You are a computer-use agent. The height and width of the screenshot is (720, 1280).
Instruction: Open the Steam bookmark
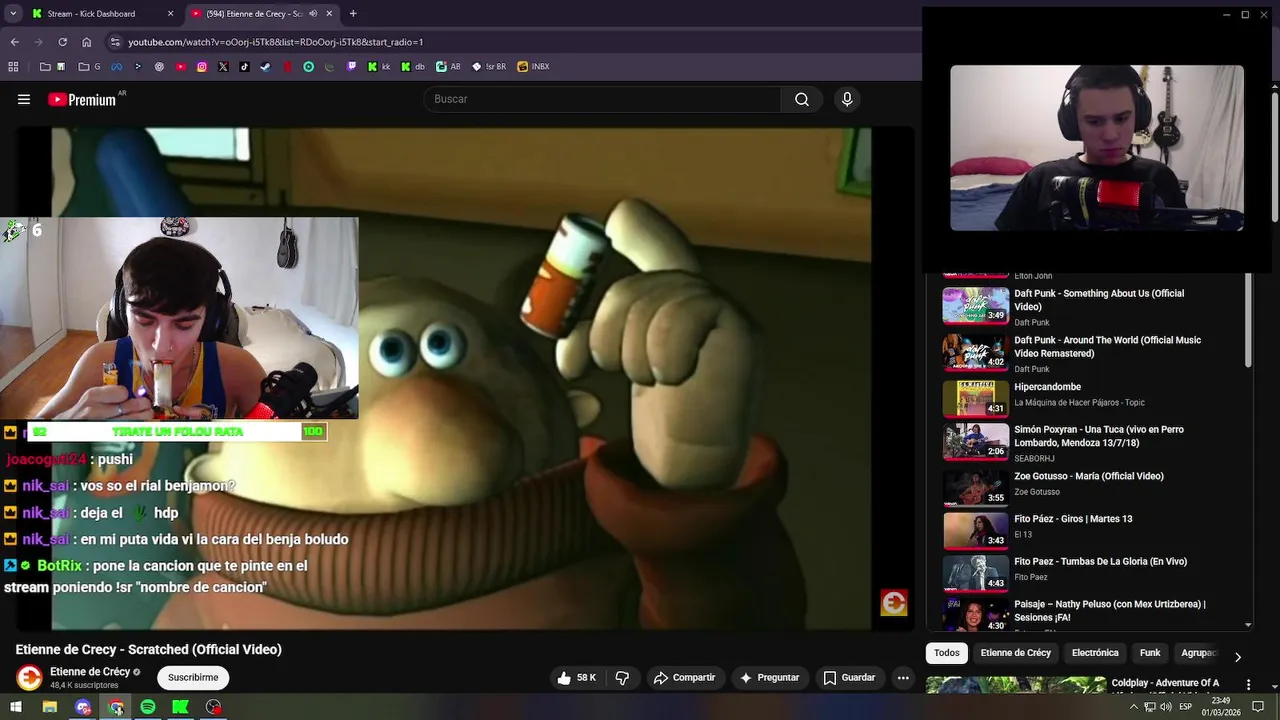pyautogui.click(x=265, y=67)
